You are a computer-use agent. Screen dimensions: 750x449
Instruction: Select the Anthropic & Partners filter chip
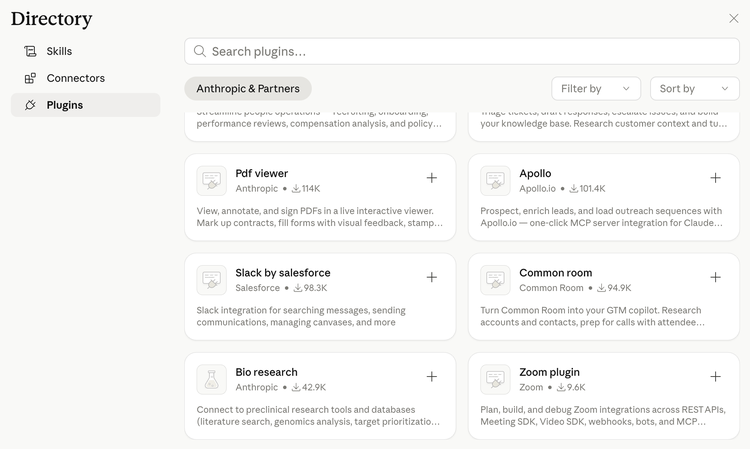[248, 89]
